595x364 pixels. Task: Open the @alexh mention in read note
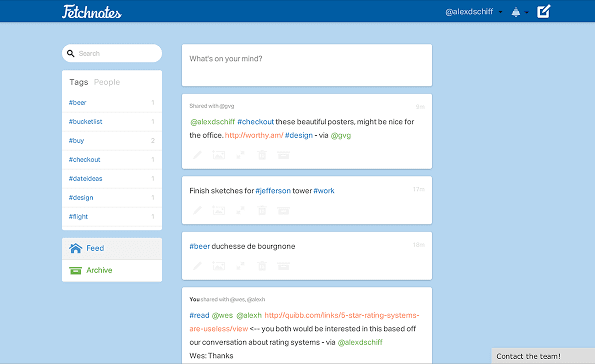[x=249, y=315]
